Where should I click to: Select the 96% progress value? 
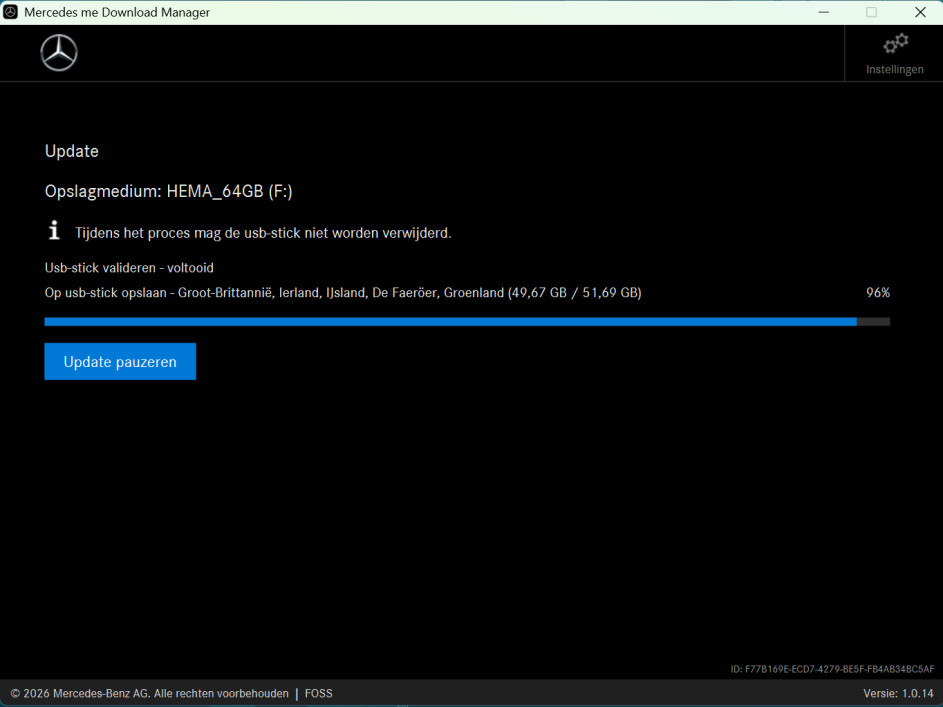(x=877, y=293)
